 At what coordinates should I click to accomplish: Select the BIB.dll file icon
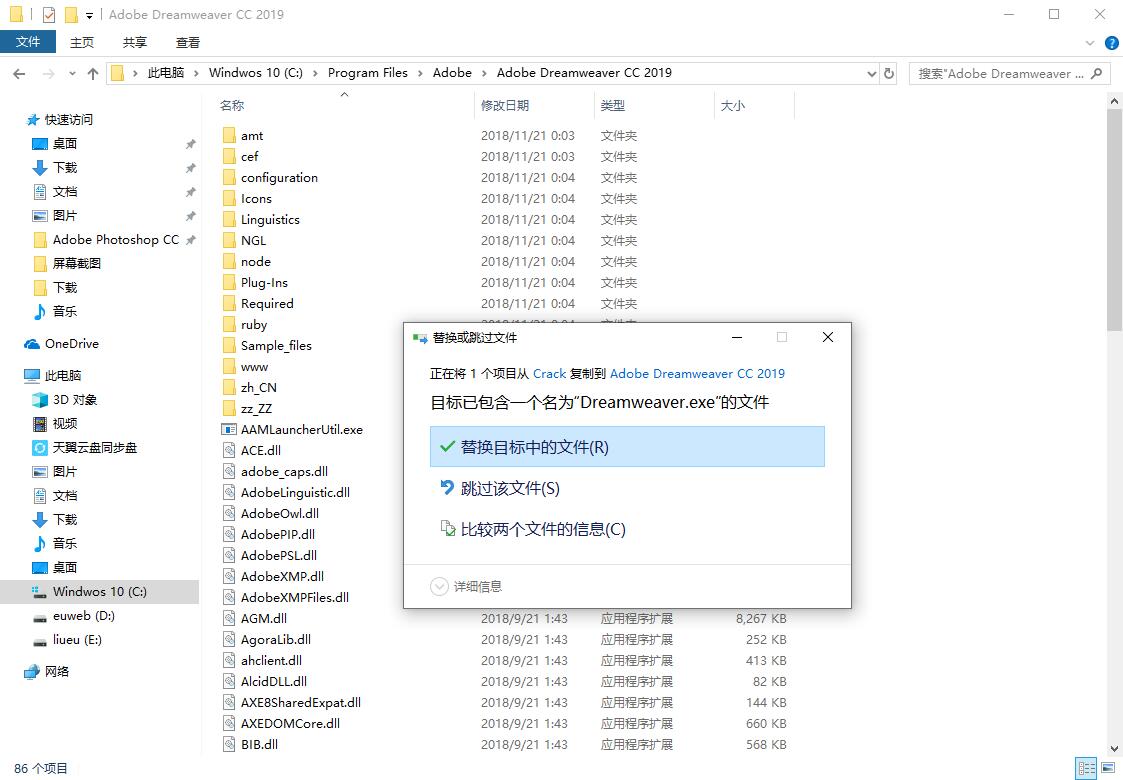coord(229,744)
